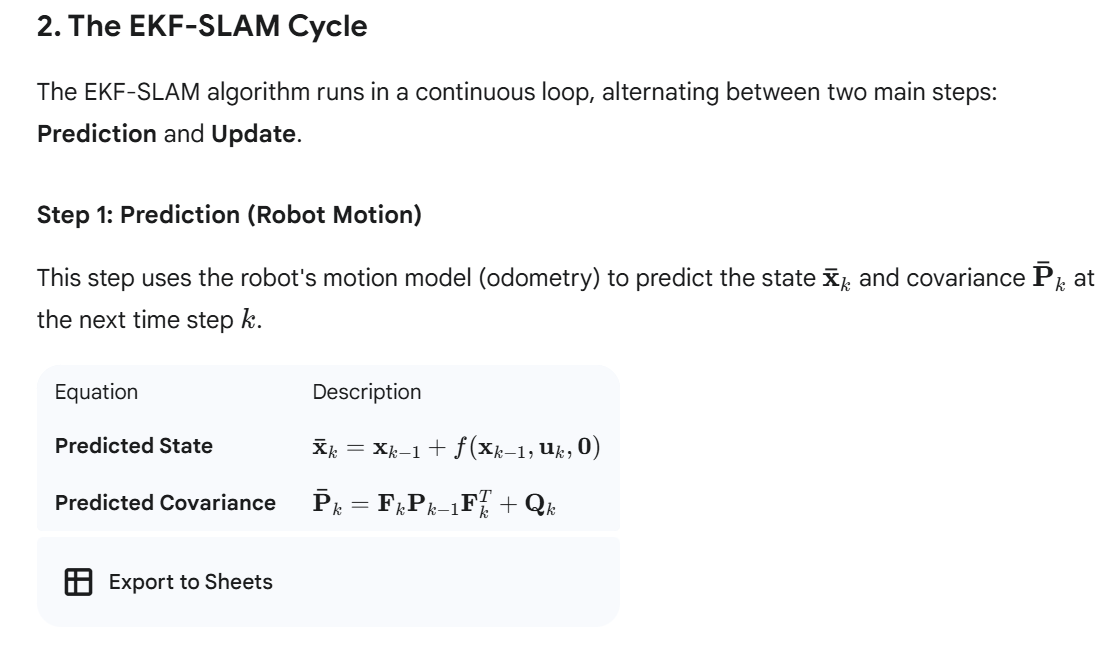Screen dimensions: 1114x651
Task: Click the Export to Sheets table icon
Action: tap(77, 581)
